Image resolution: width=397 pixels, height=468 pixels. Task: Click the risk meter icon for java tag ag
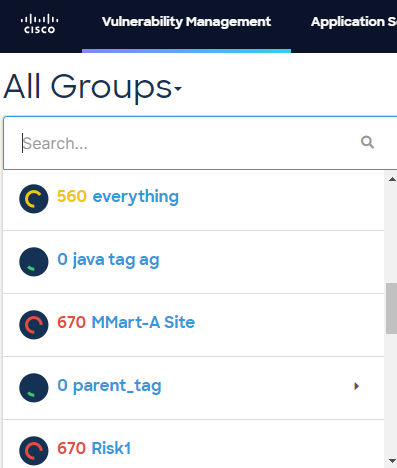(x=34, y=262)
